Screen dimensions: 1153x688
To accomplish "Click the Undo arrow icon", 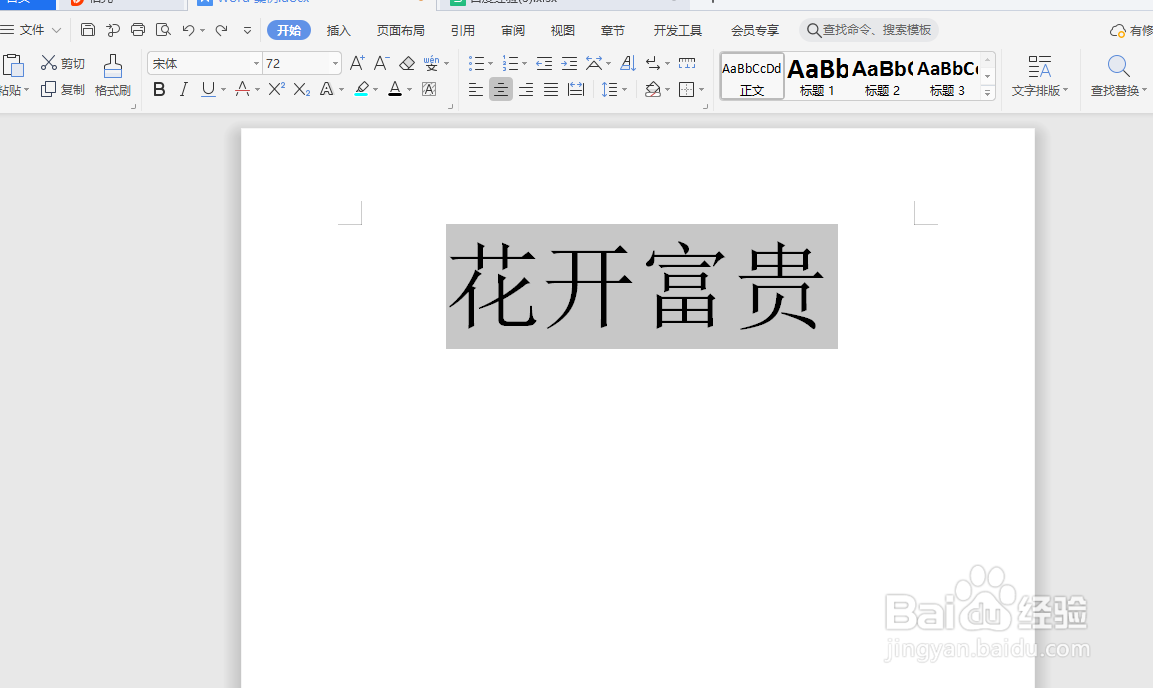I will [x=188, y=30].
